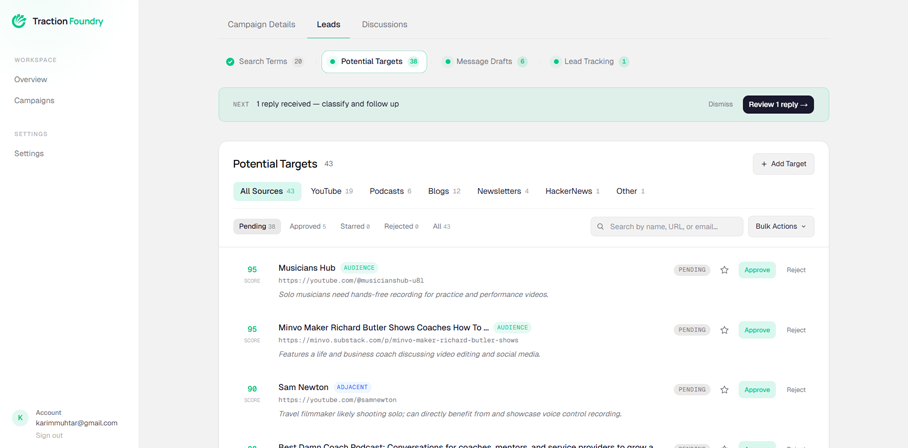Click the samnewton YouTube URL
This screenshot has width=908, height=448.
tap(338, 400)
